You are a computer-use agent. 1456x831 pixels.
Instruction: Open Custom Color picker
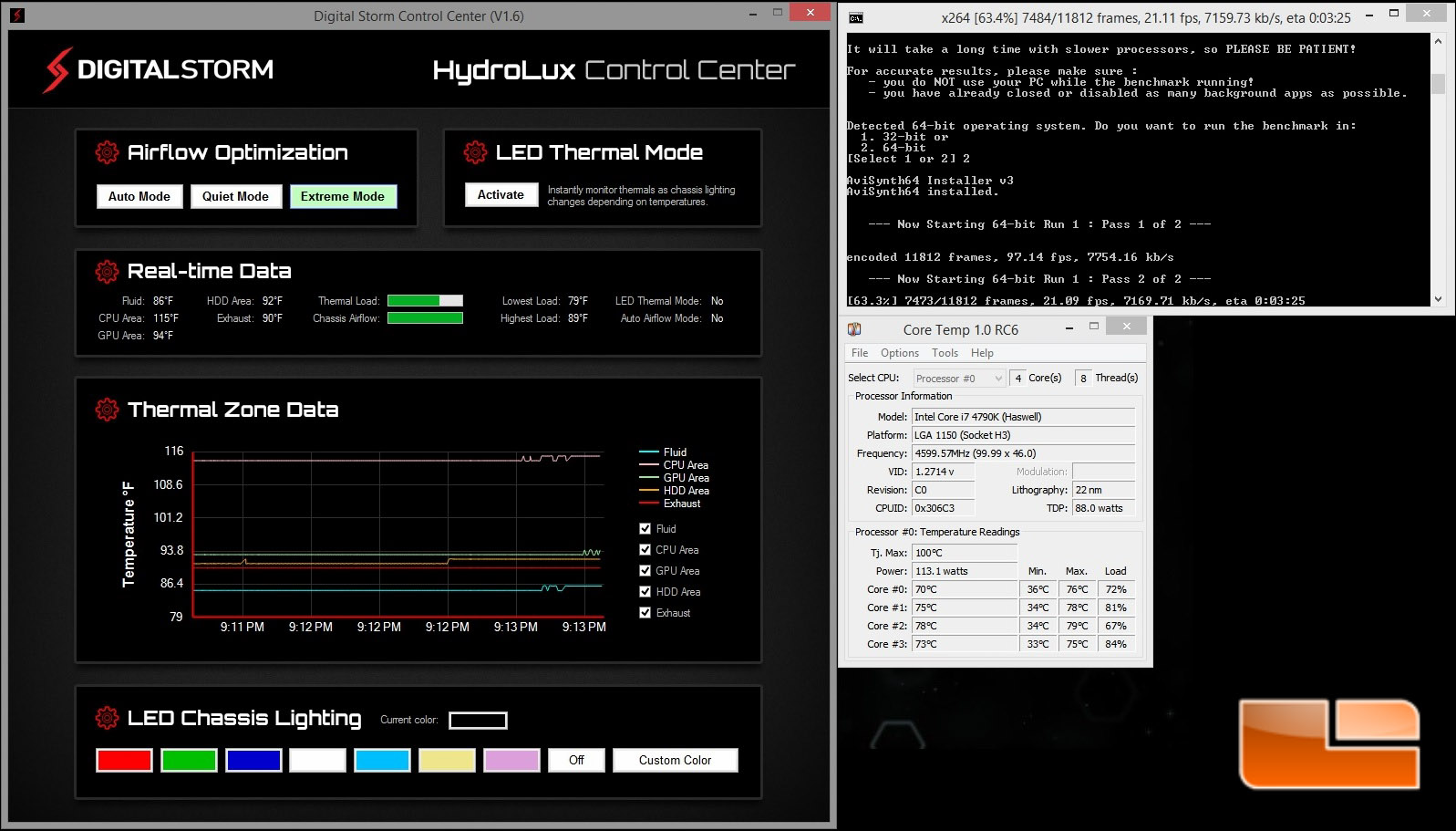[675, 760]
